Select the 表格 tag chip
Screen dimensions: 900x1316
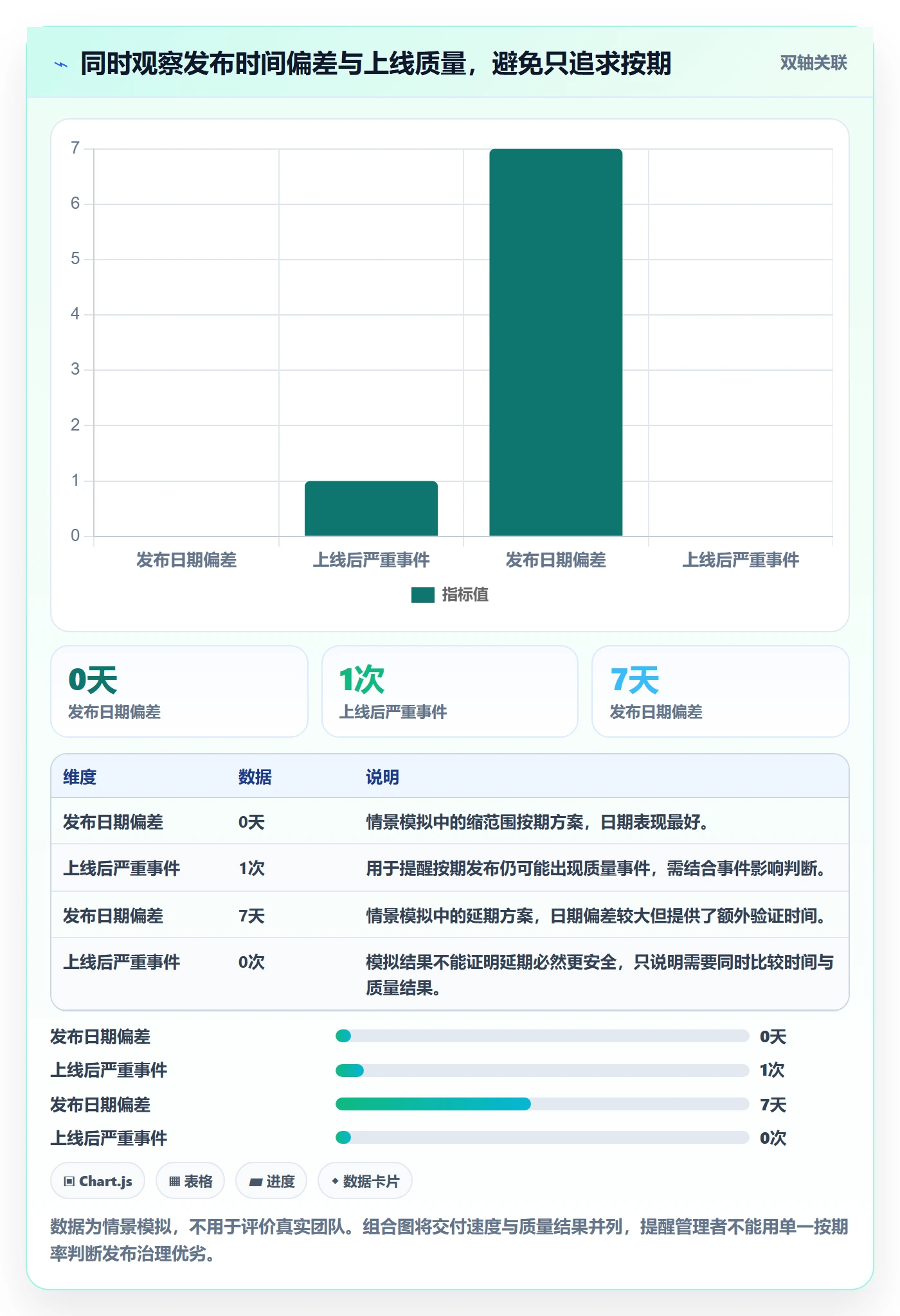click(x=190, y=1181)
